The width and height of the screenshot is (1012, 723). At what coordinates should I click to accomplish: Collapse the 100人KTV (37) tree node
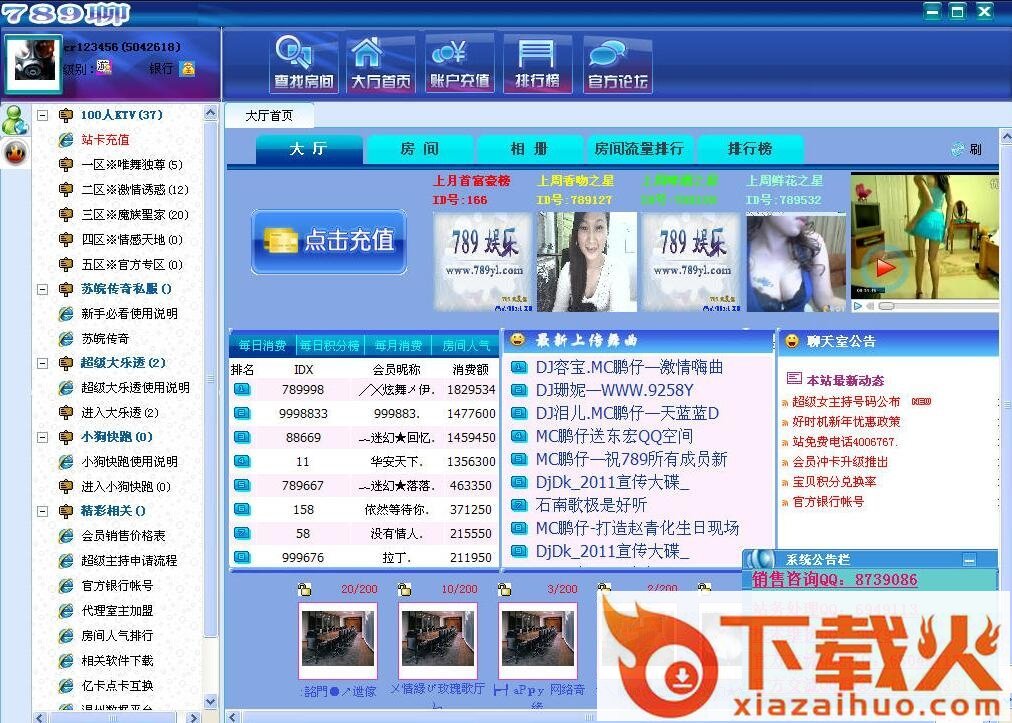pos(43,116)
